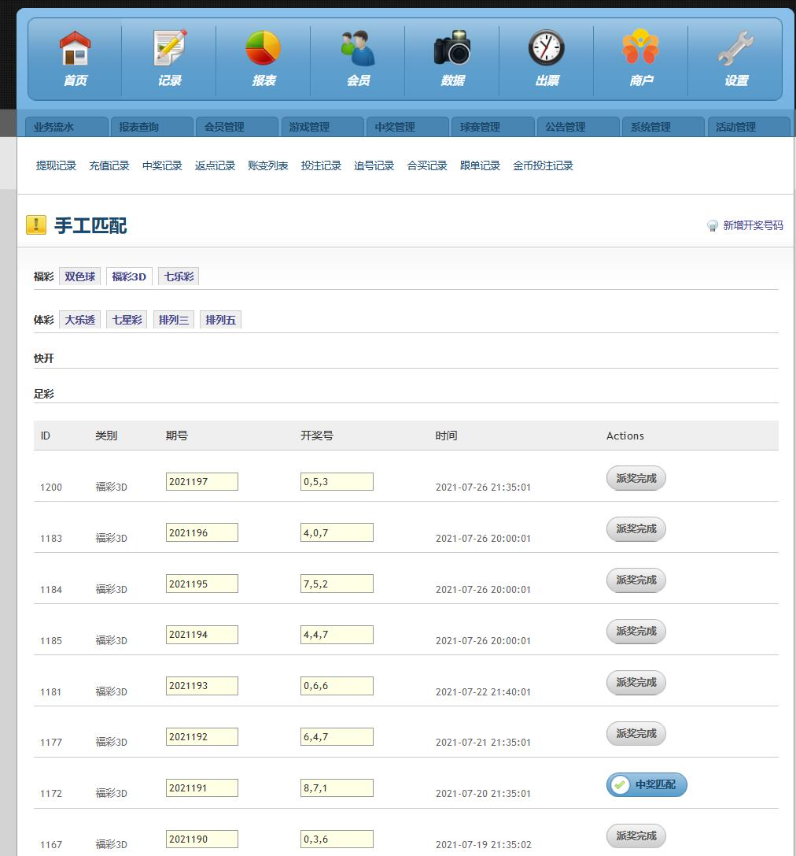The height and width of the screenshot is (856, 796).
Task: Click 中奖匹配 button for issue 2021191
Action: [646, 784]
